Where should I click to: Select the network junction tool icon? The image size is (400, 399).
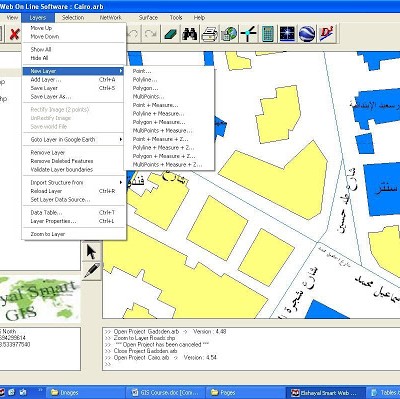tap(248, 34)
